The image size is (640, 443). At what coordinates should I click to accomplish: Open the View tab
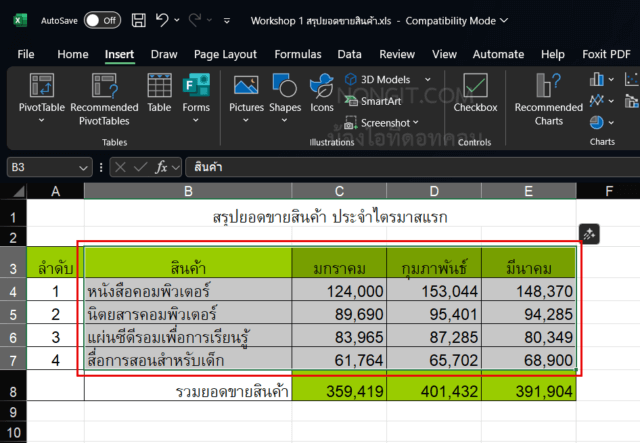[444, 54]
